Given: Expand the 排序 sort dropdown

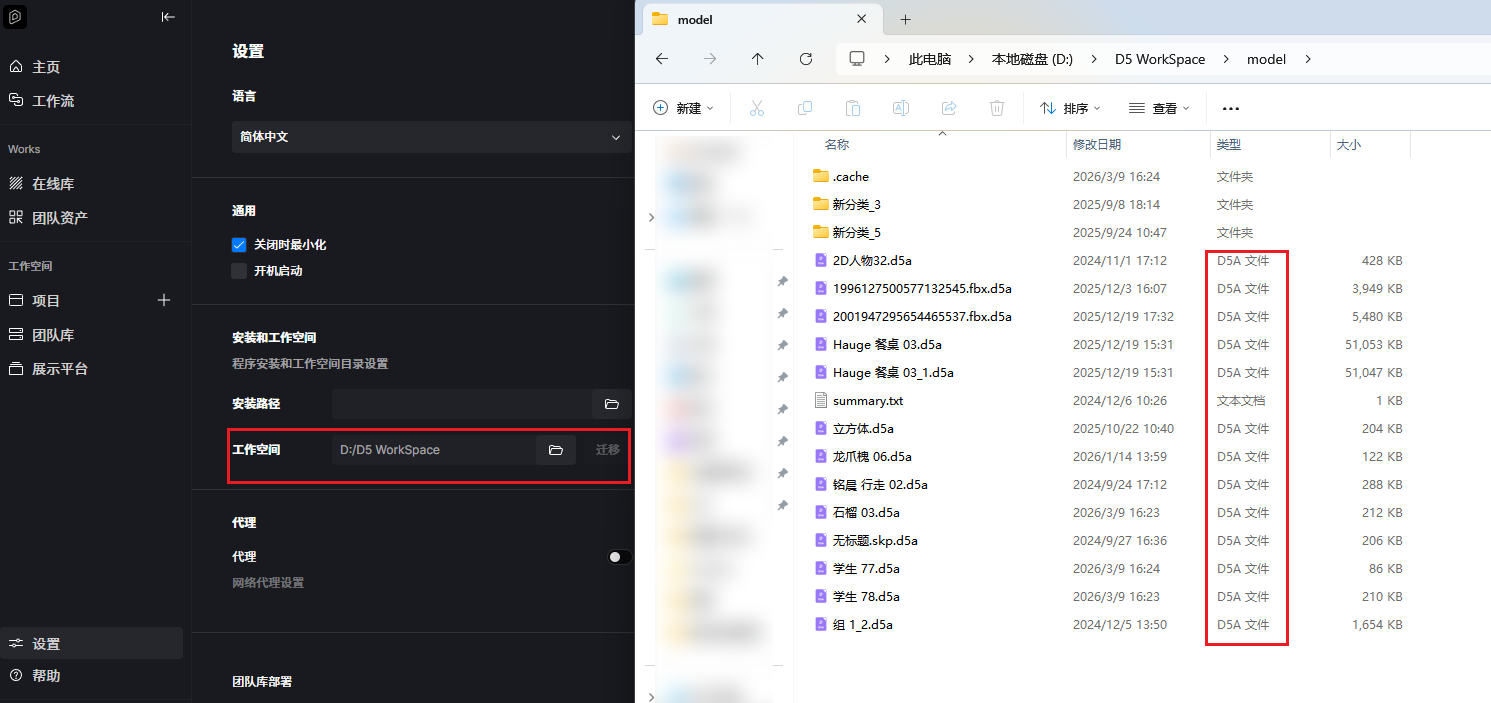Looking at the screenshot, I should (1069, 108).
